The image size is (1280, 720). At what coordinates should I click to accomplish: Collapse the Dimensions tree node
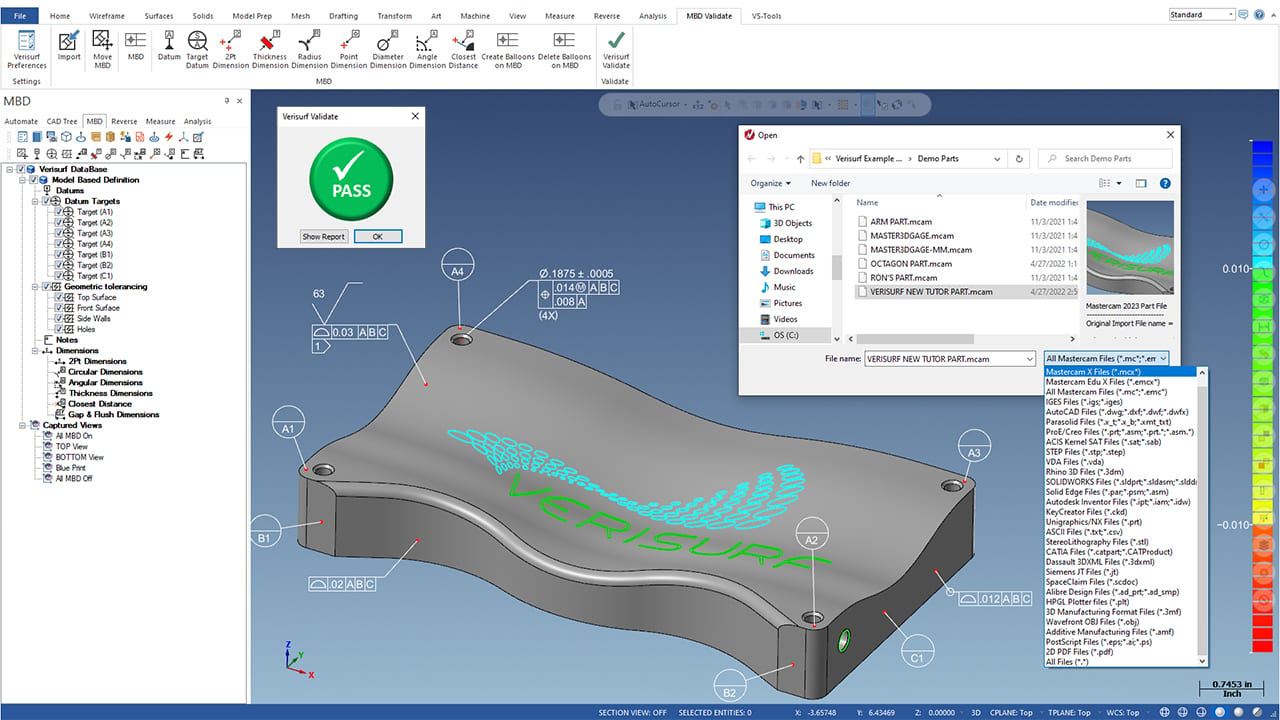click(35, 351)
